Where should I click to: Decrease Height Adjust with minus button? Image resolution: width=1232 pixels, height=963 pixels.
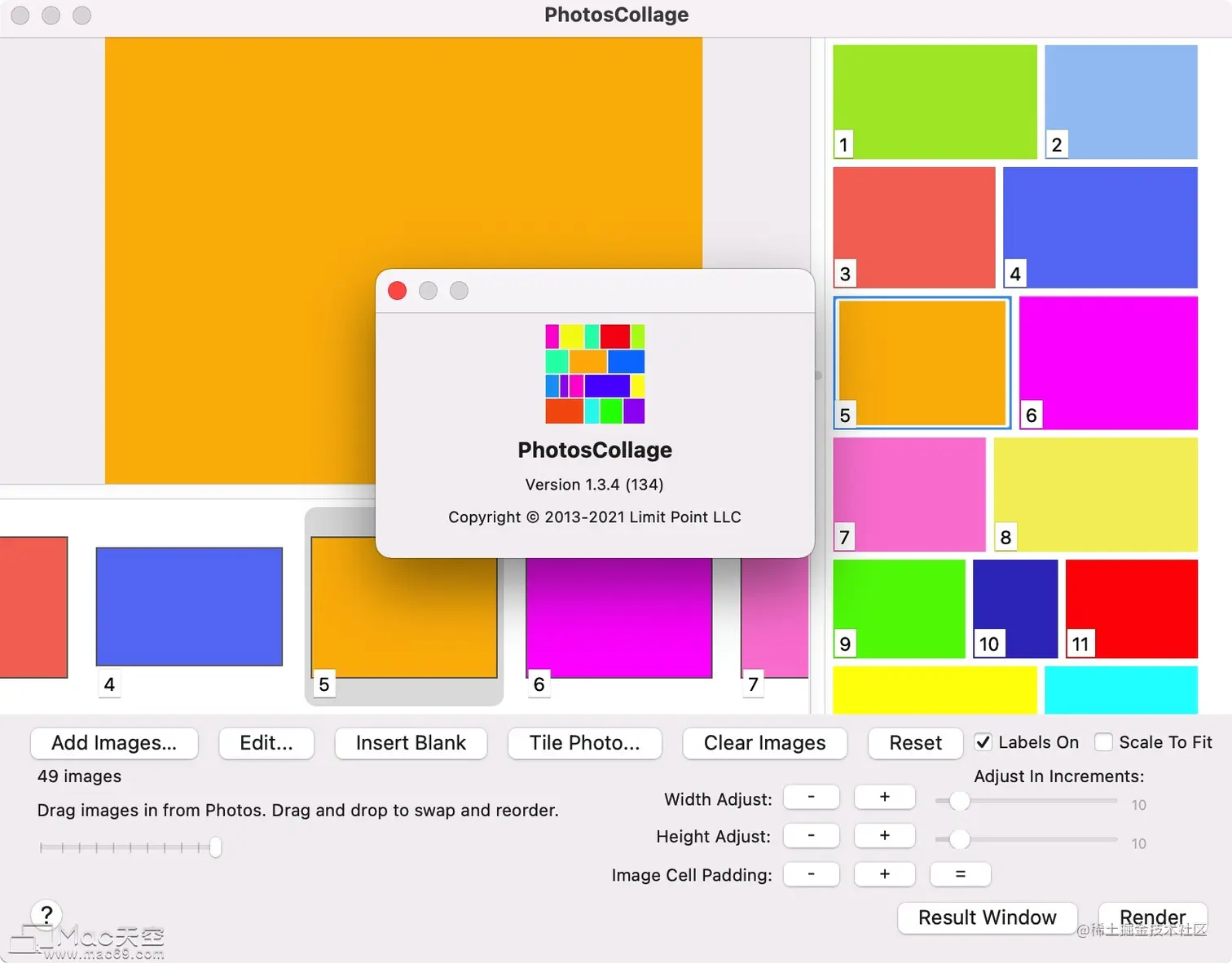click(812, 835)
